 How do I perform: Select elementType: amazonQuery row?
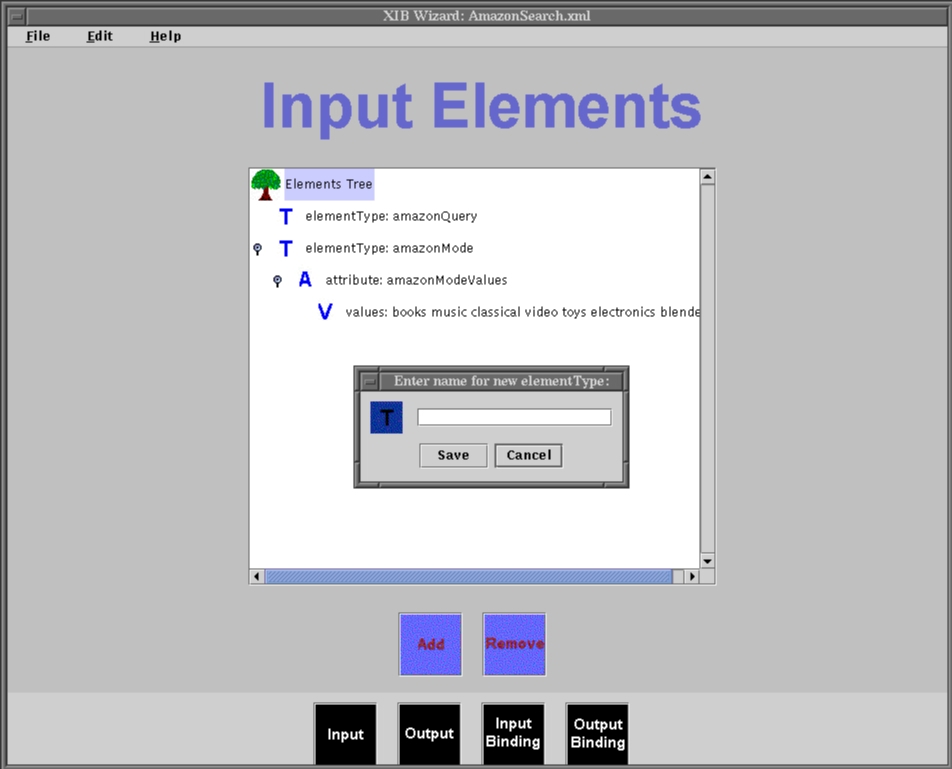[391, 217]
